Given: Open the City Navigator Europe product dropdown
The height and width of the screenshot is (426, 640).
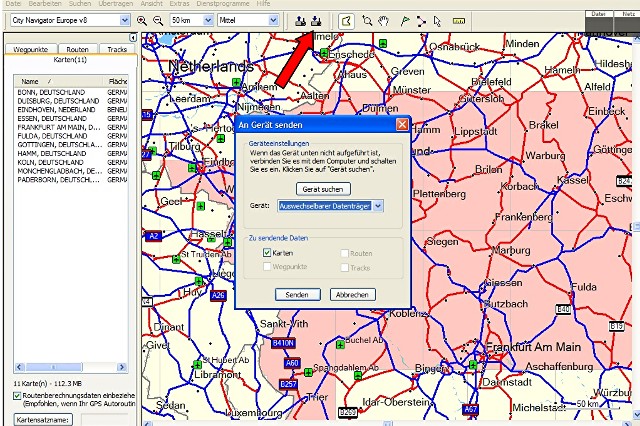Looking at the screenshot, I should 125,20.
